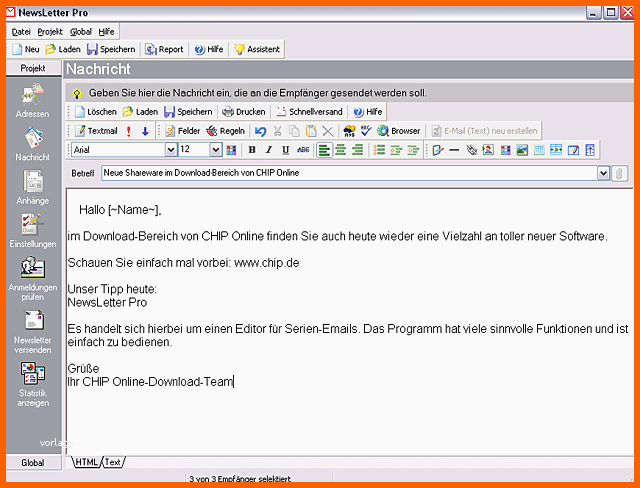Set right text alignment
The width and height of the screenshot is (640, 488).
point(357,150)
